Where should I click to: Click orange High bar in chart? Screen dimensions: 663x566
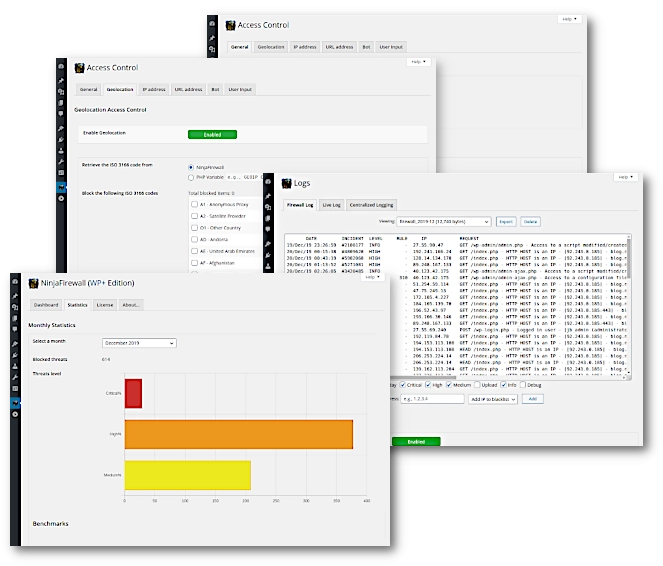click(x=239, y=435)
